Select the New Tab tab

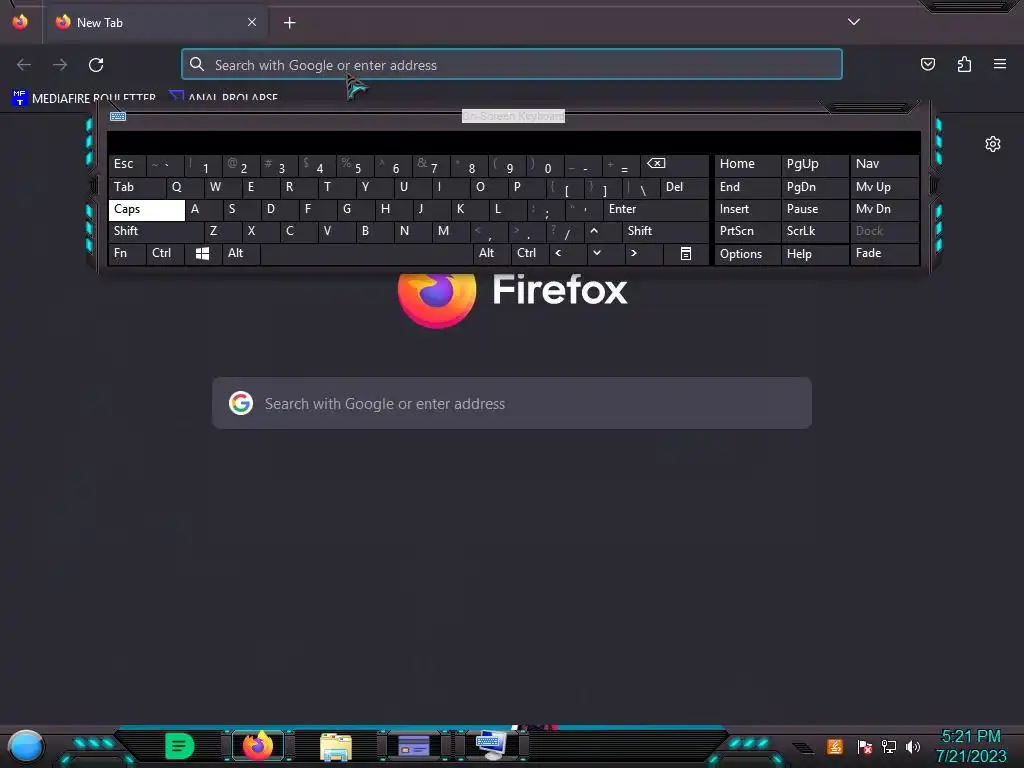point(155,22)
